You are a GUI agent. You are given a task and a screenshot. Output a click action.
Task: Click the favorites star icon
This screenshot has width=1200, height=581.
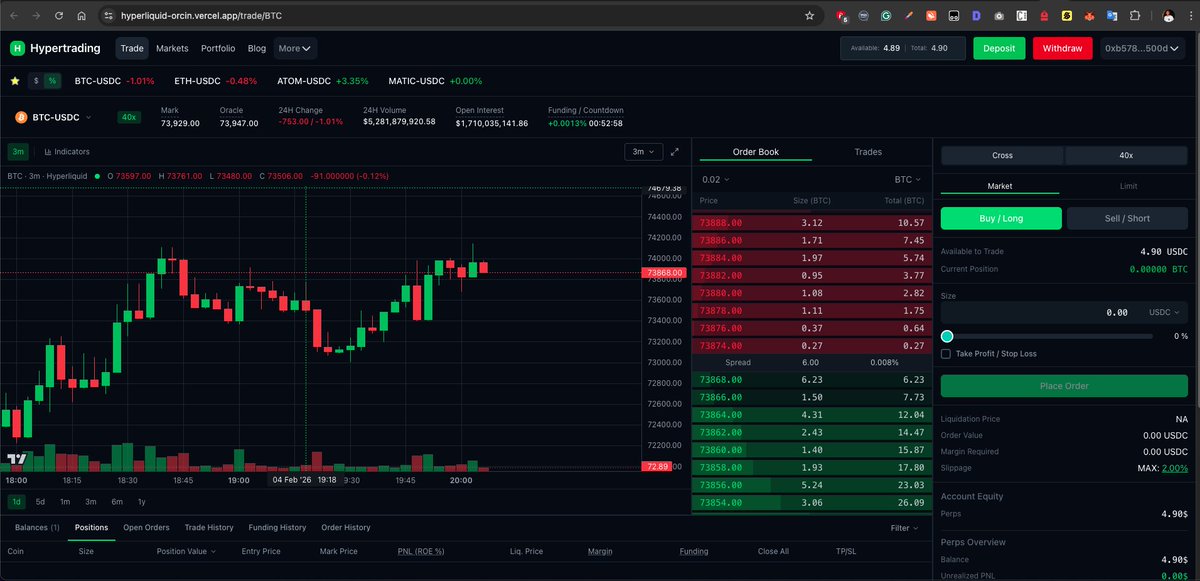14,81
